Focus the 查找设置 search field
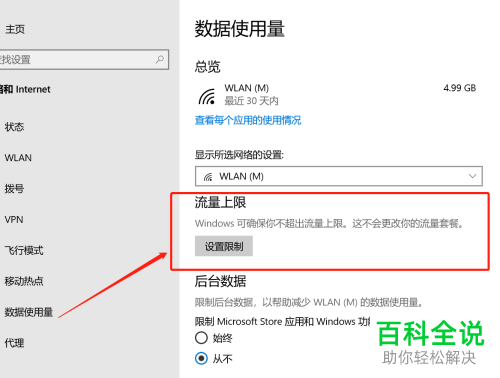The width and height of the screenshot is (500, 378). (84, 60)
